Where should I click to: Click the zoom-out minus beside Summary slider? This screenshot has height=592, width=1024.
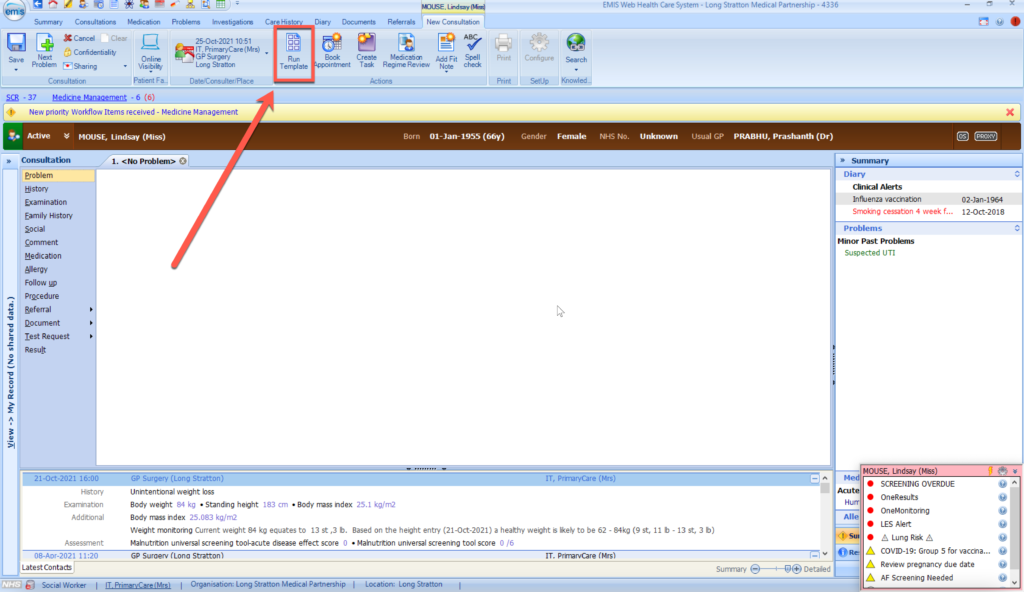tap(755, 569)
